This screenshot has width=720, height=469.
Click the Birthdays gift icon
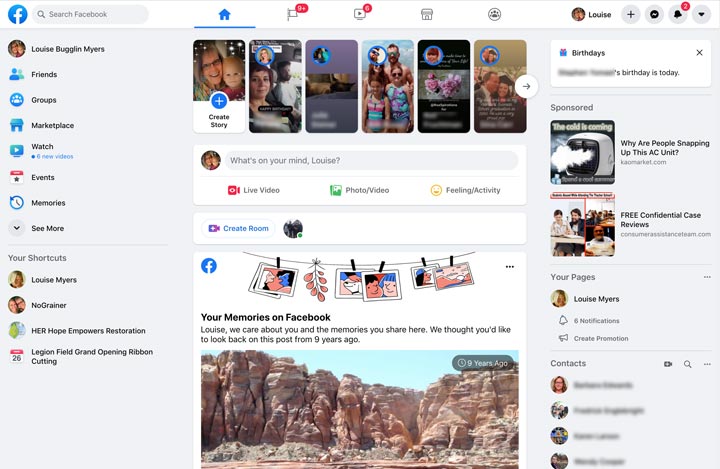pos(563,53)
